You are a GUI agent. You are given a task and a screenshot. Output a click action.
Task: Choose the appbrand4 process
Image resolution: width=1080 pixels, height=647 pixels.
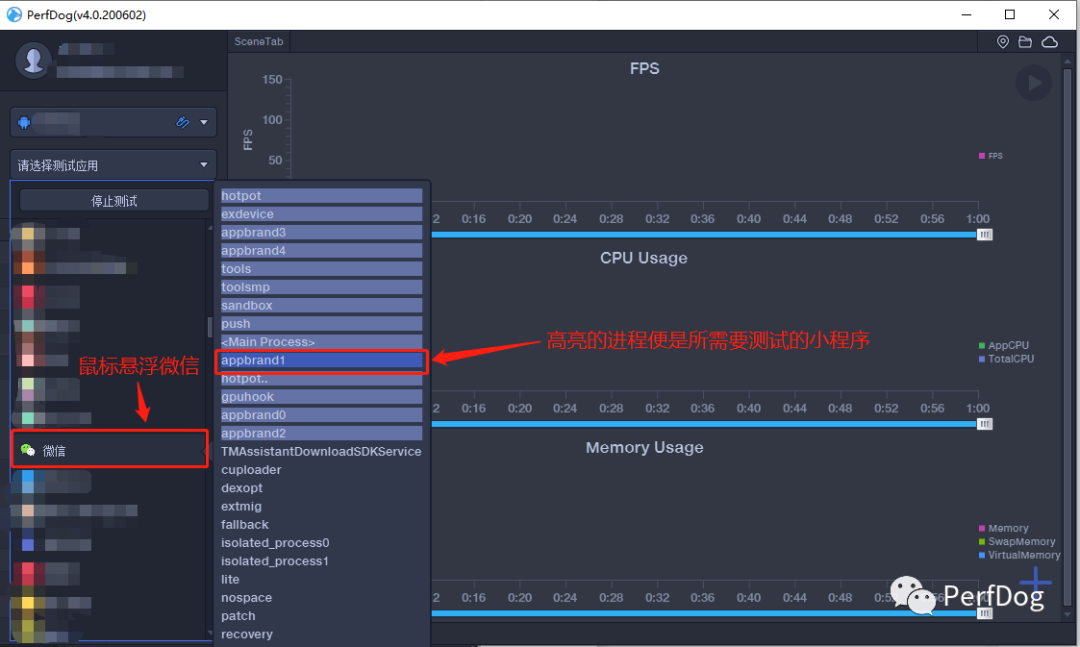click(x=321, y=251)
